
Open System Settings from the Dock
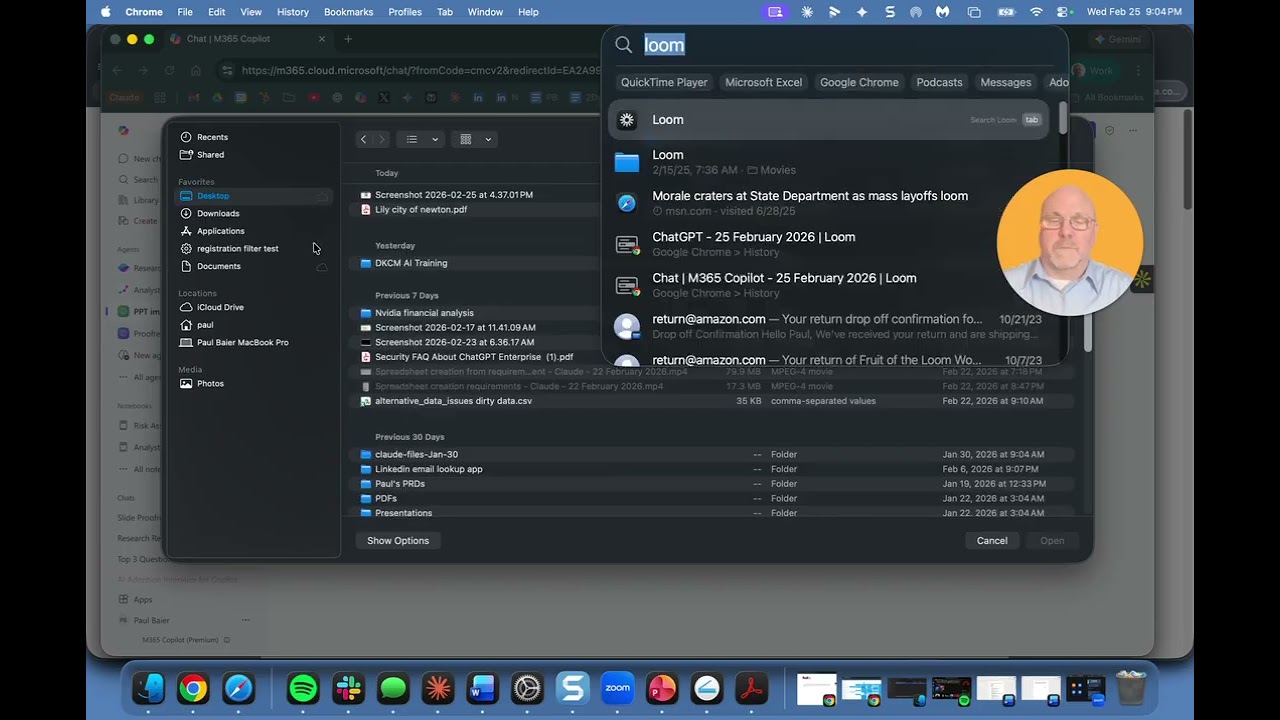(527, 688)
